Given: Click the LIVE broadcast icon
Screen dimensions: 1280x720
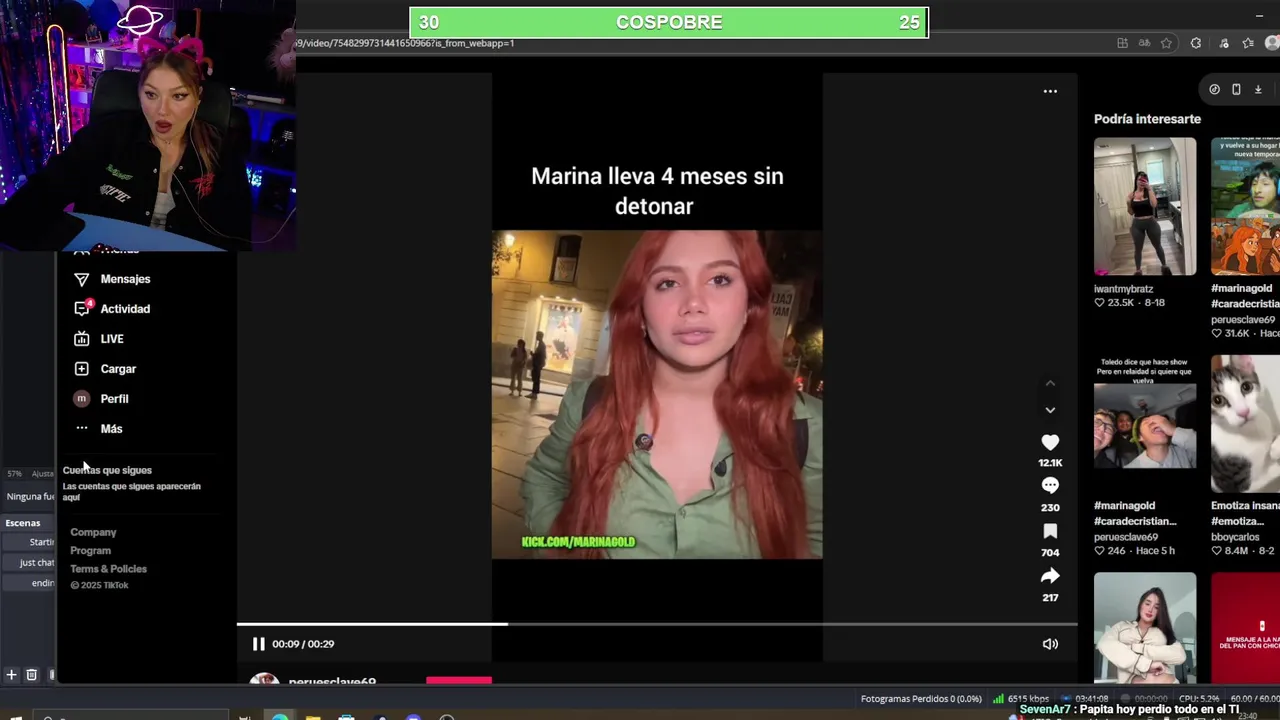Looking at the screenshot, I should pyautogui.click(x=82, y=339).
